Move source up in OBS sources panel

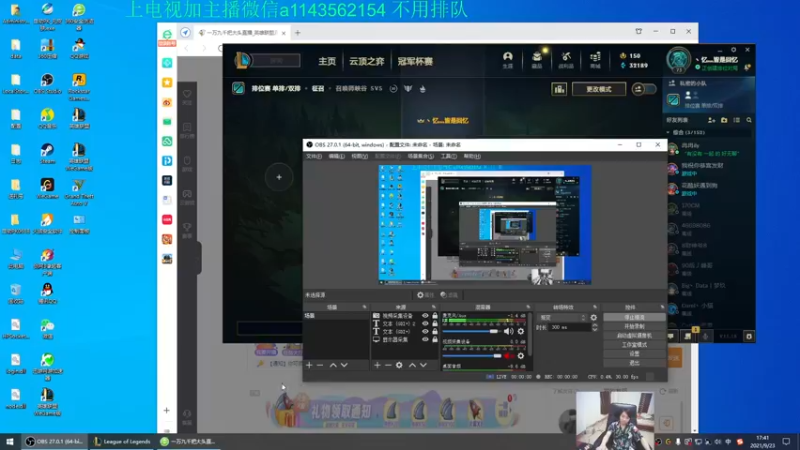(412, 365)
